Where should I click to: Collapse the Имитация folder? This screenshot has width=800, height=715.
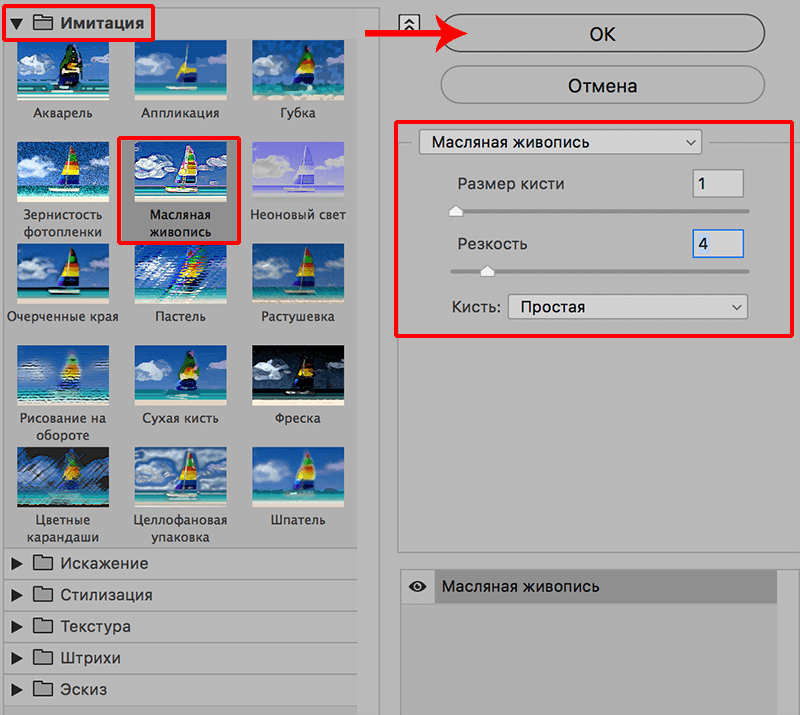point(17,22)
